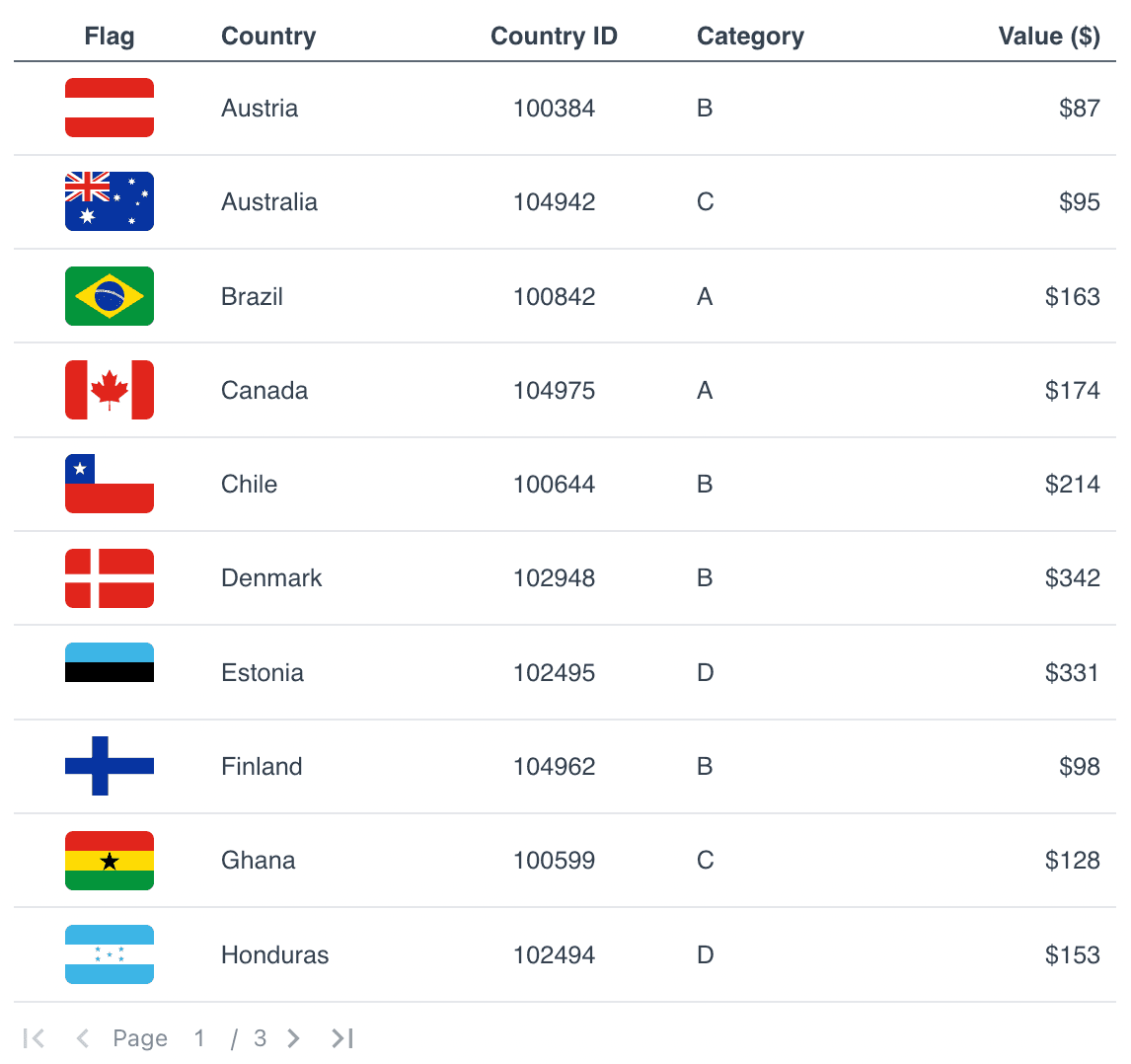Viewport: 1131px width, 1064px height.
Task: Click the Chile flag icon
Action: tap(110, 484)
